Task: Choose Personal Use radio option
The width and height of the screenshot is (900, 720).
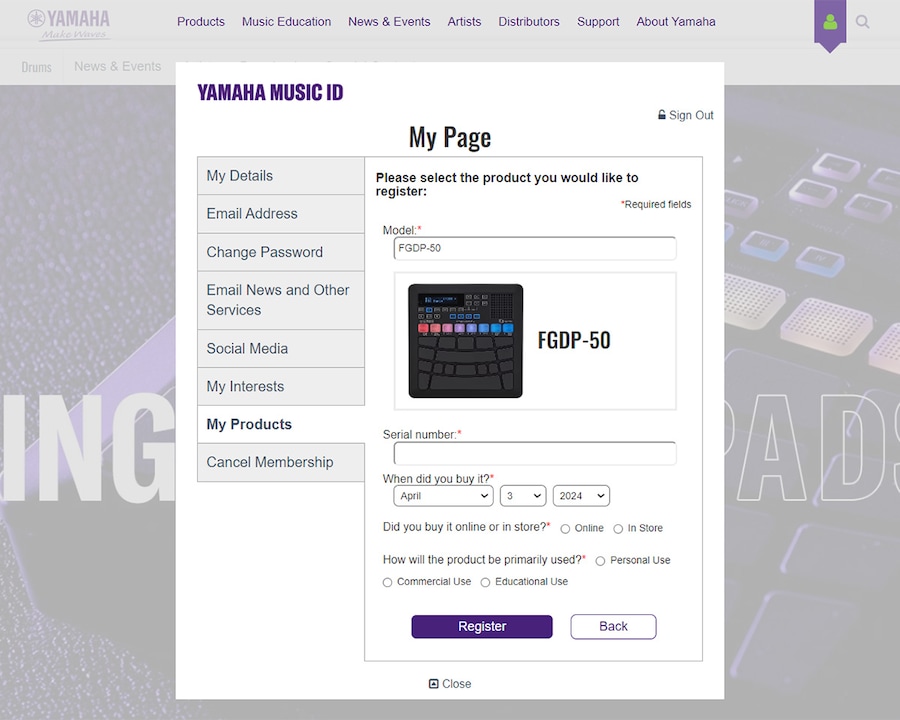Action: (600, 561)
